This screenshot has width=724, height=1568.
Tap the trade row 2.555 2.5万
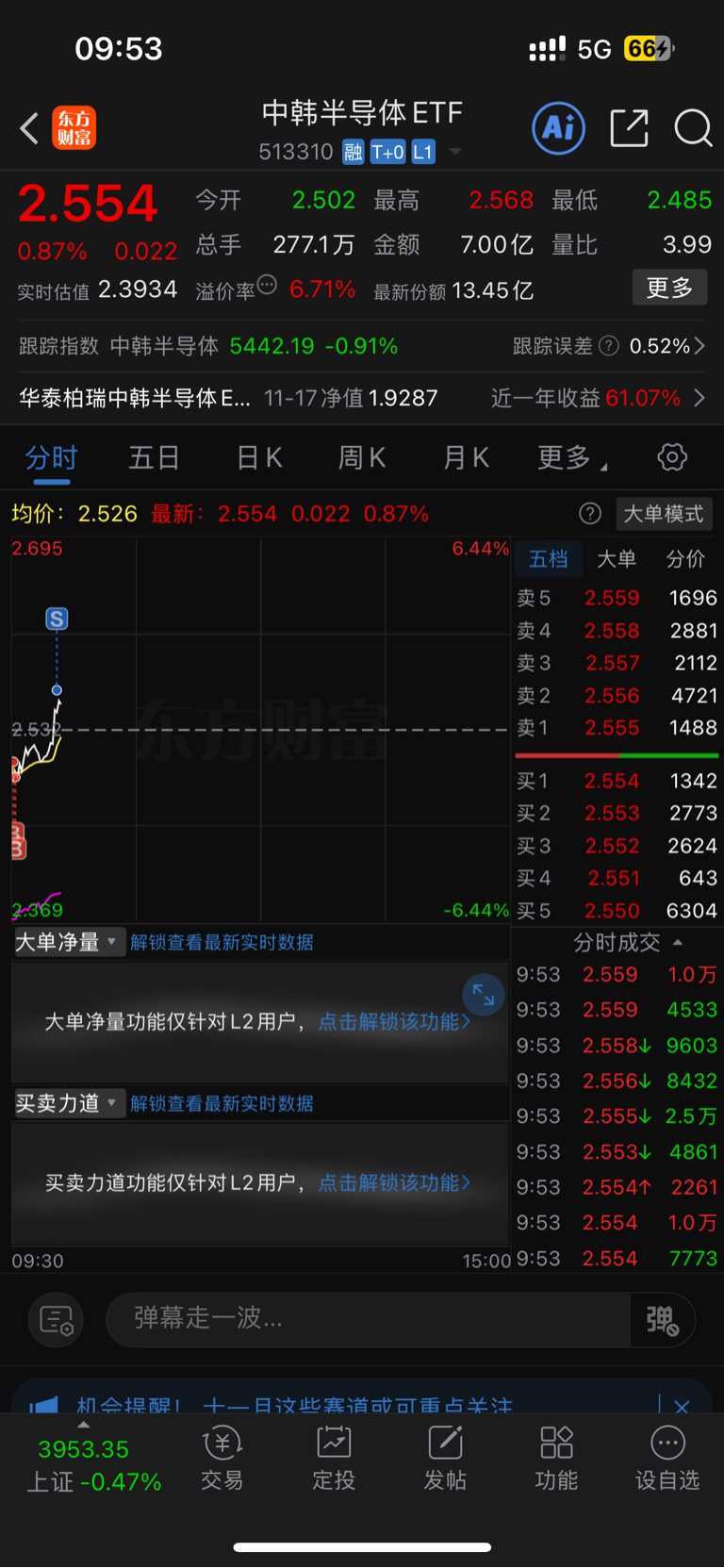coord(617,1116)
